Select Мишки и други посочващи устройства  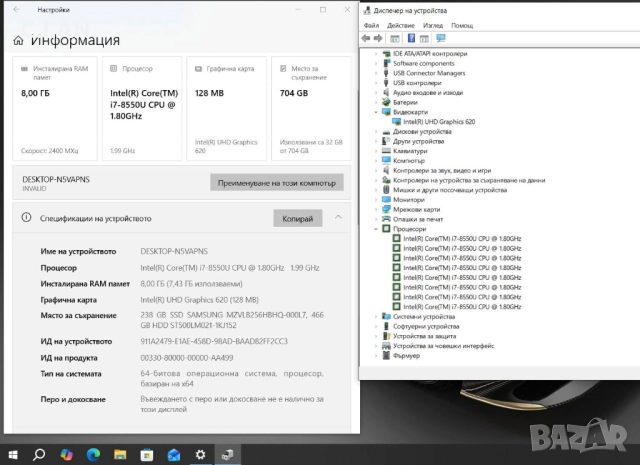click(x=449, y=190)
